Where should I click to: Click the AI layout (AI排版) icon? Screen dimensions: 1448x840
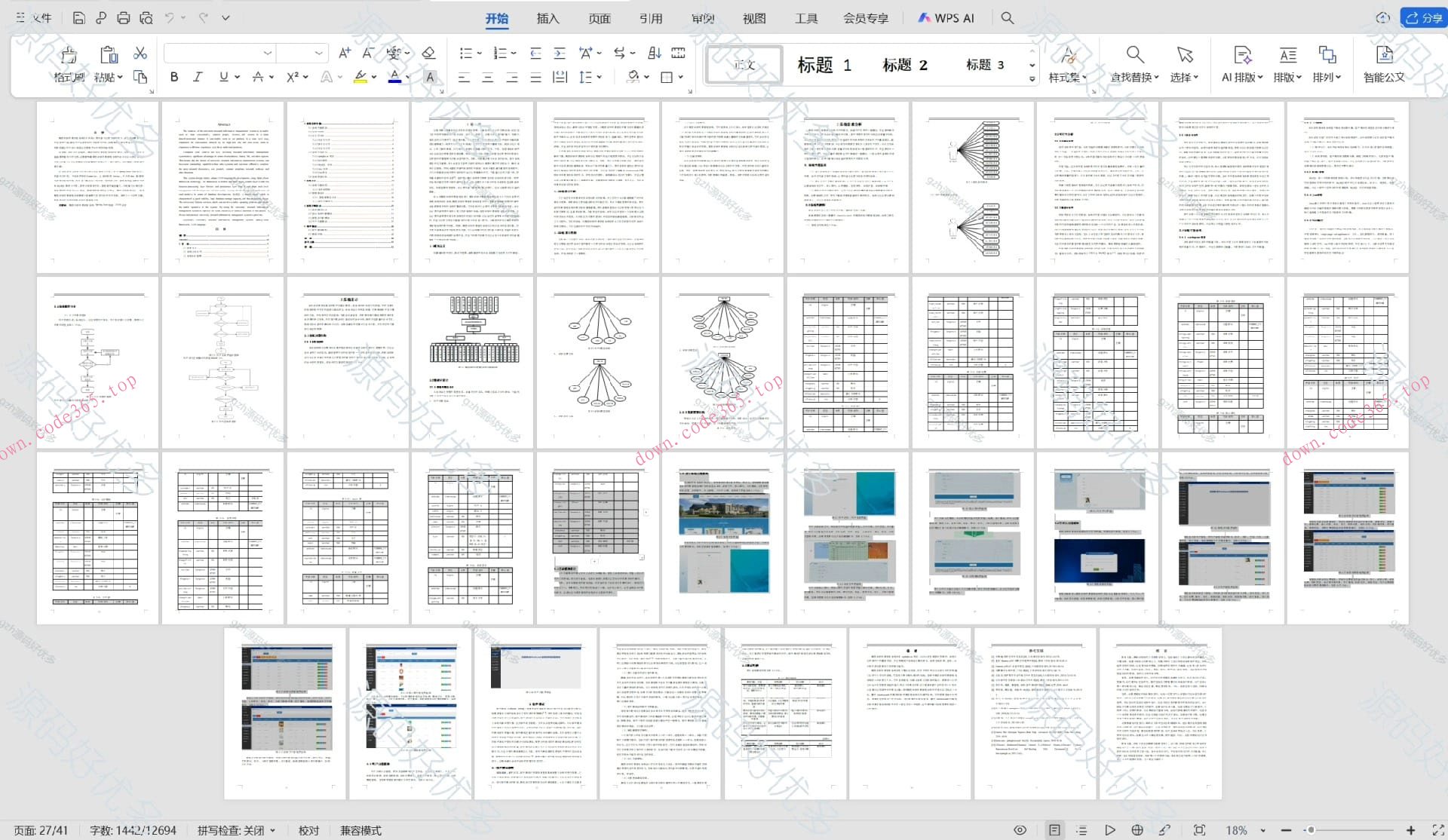point(1241,55)
